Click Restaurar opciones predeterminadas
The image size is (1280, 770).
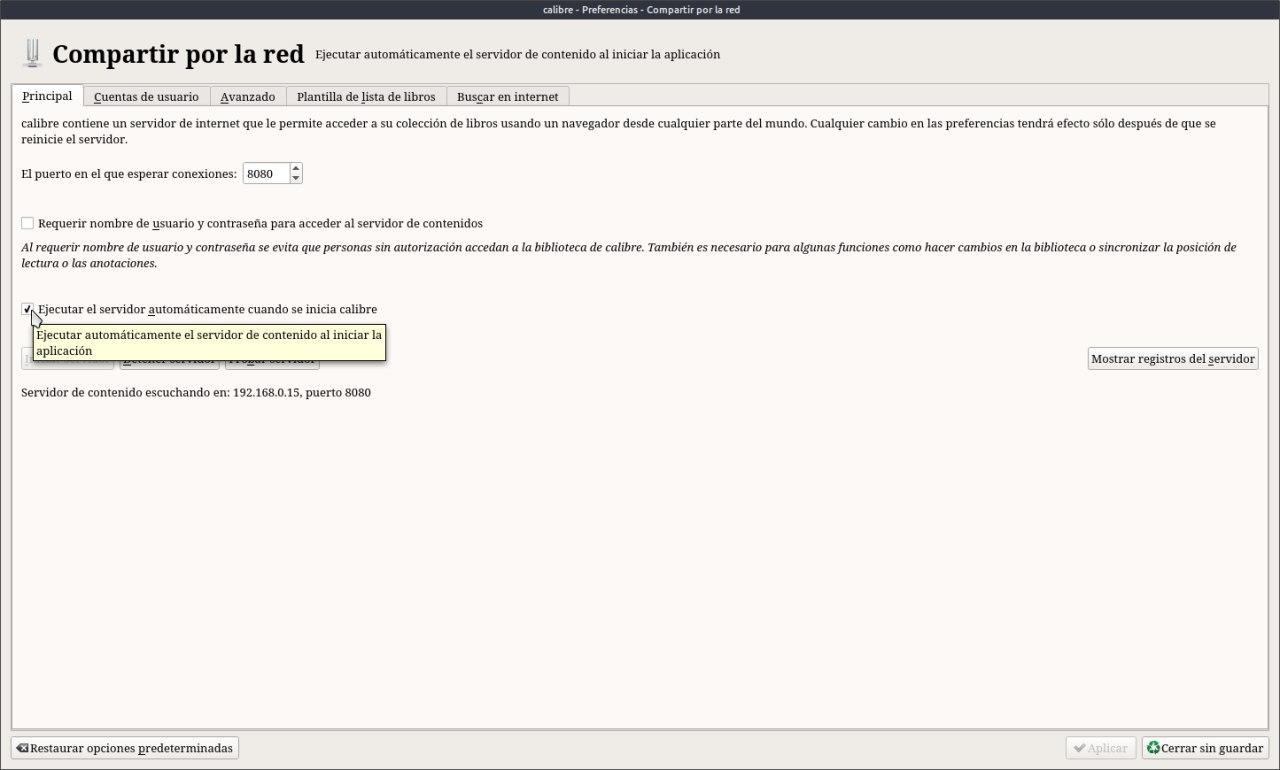pyautogui.click(x=125, y=748)
